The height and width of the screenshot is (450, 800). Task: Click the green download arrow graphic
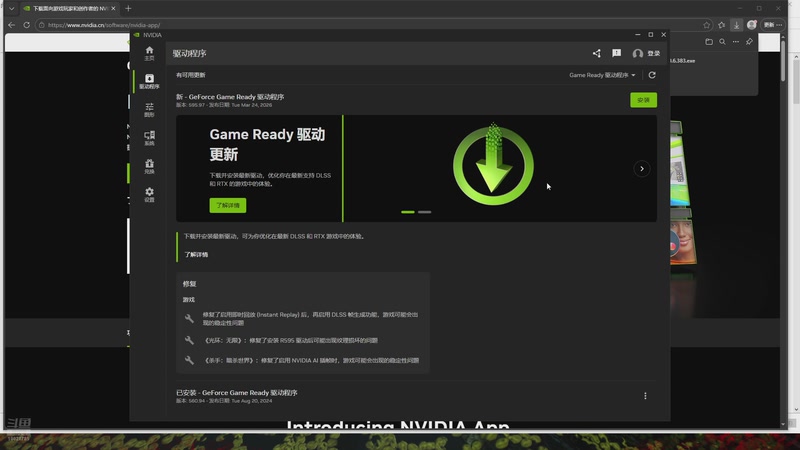(x=493, y=165)
